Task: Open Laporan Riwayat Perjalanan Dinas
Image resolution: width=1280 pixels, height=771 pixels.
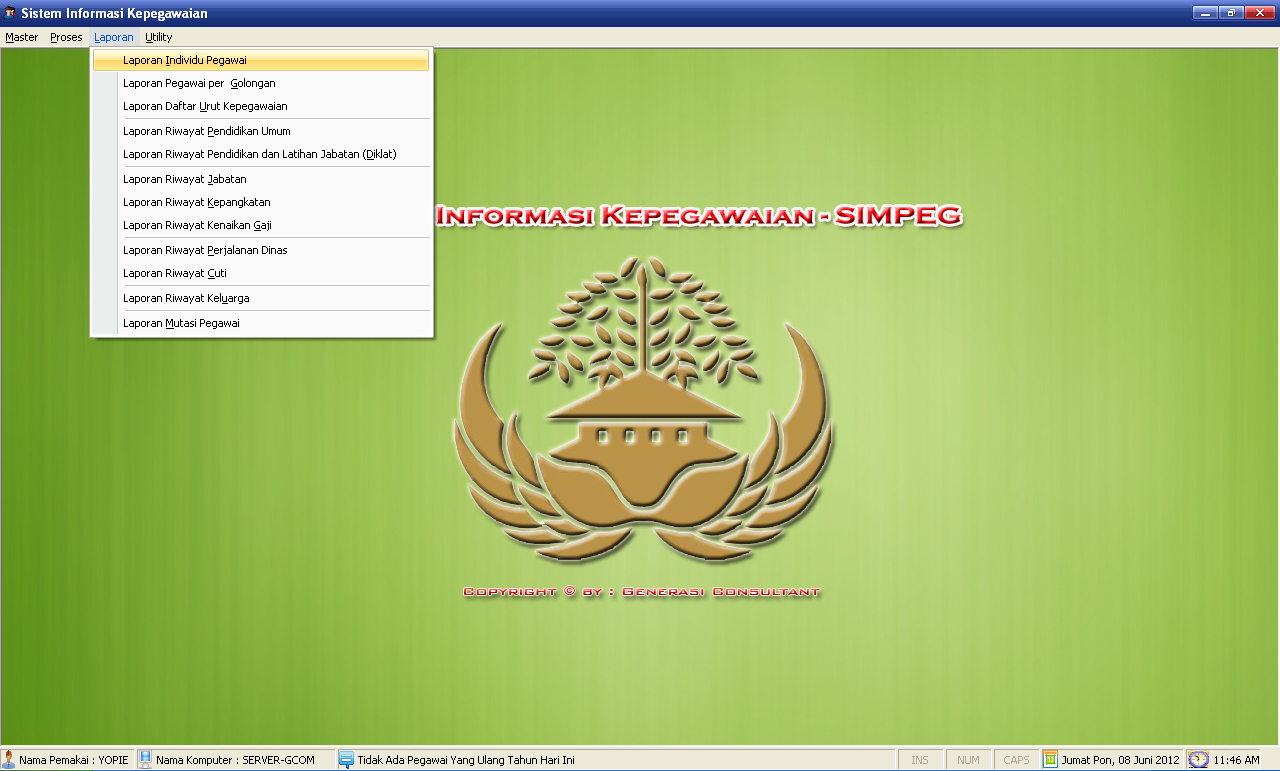Action: 205,250
